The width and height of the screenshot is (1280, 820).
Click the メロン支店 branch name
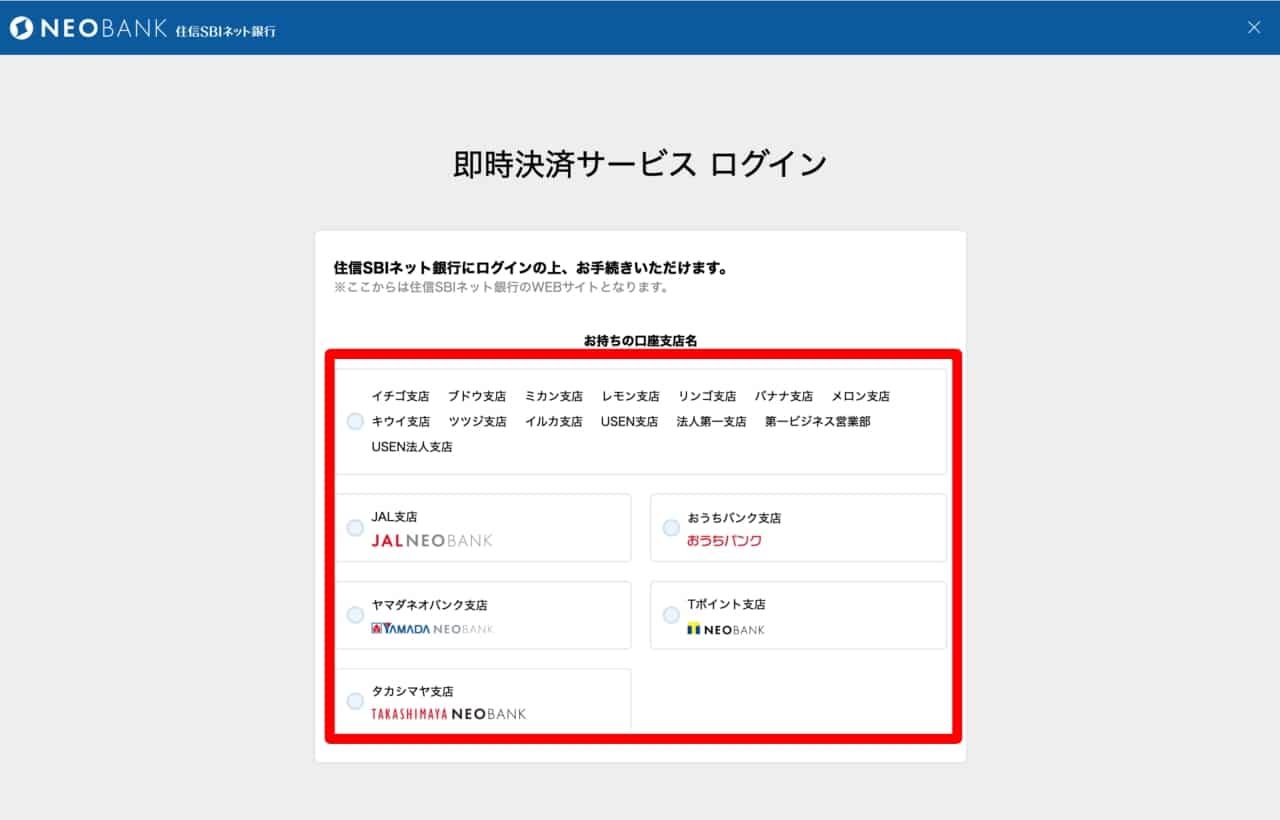coord(860,396)
